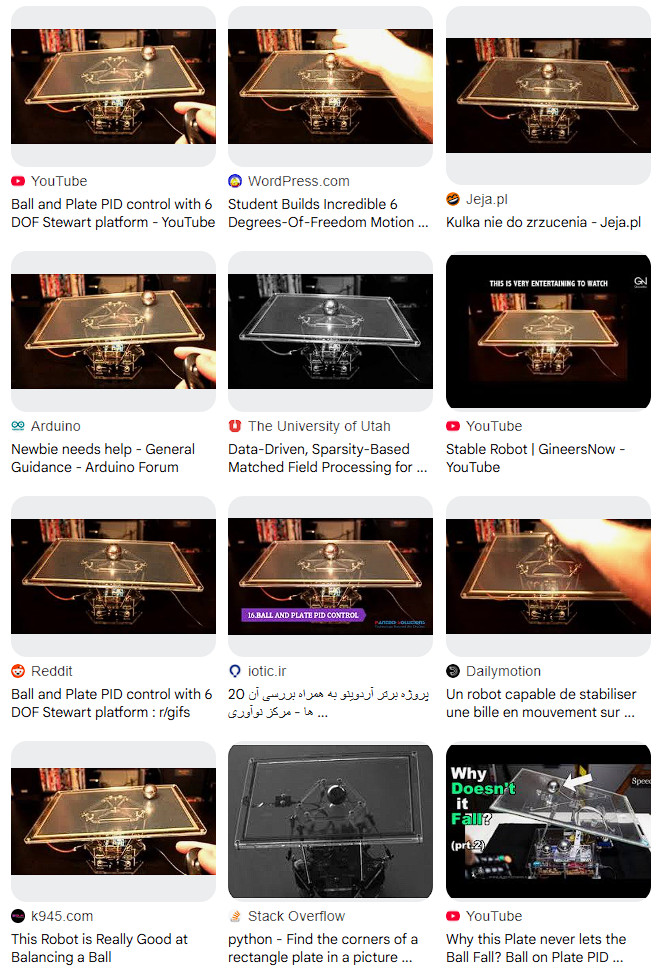
Task: Open 'Kulka nie do zrzucenia - Jeja.pl' link
Action: coord(543,222)
